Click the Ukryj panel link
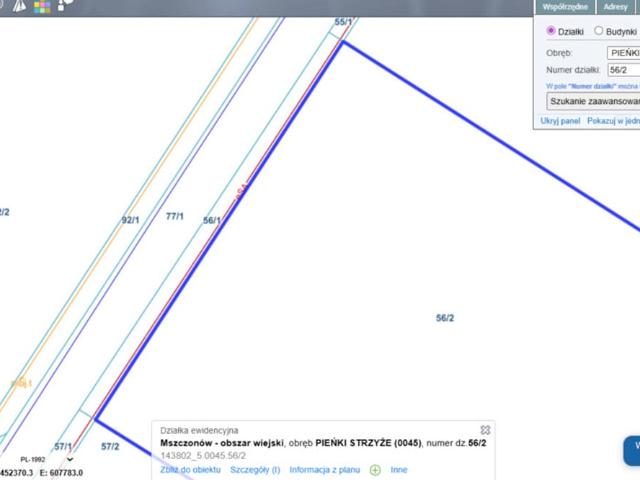This screenshot has width=640, height=480. click(560, 120)
